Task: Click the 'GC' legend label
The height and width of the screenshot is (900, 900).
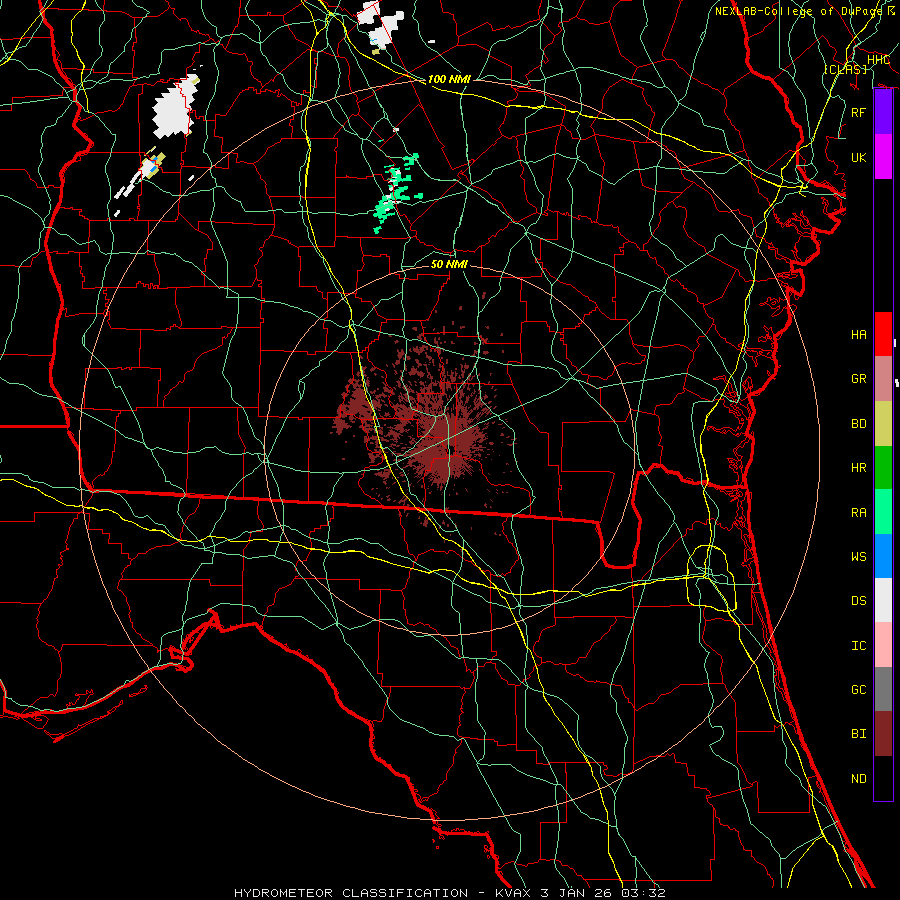Action: coord(858,690)
